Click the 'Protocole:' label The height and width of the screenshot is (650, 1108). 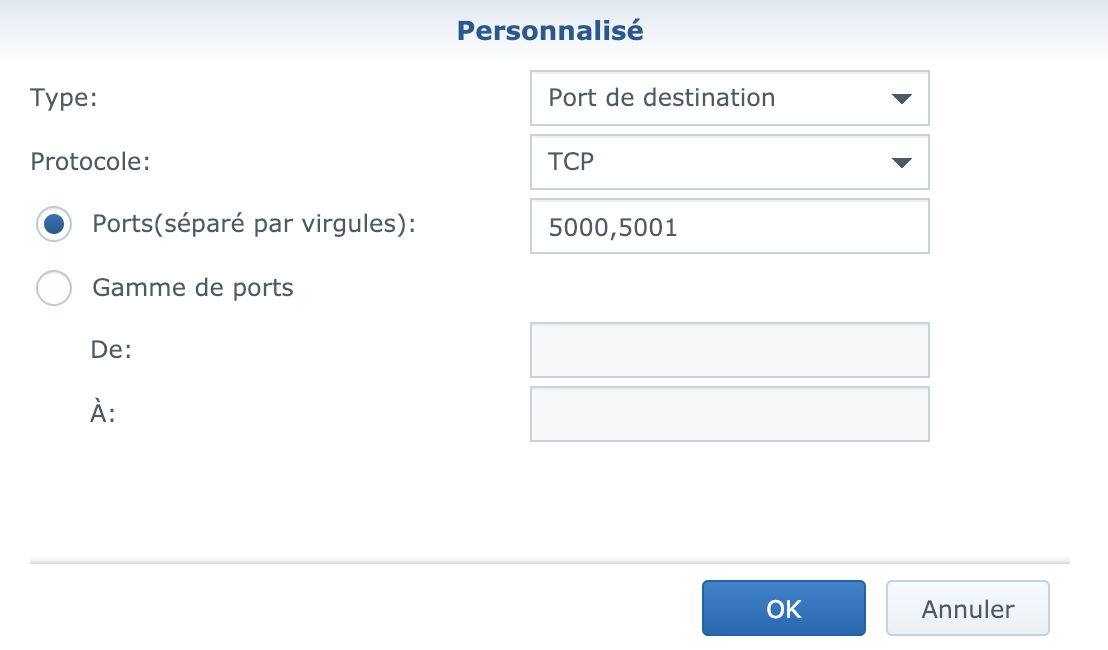pyautogui.click(x=90, y=161)
